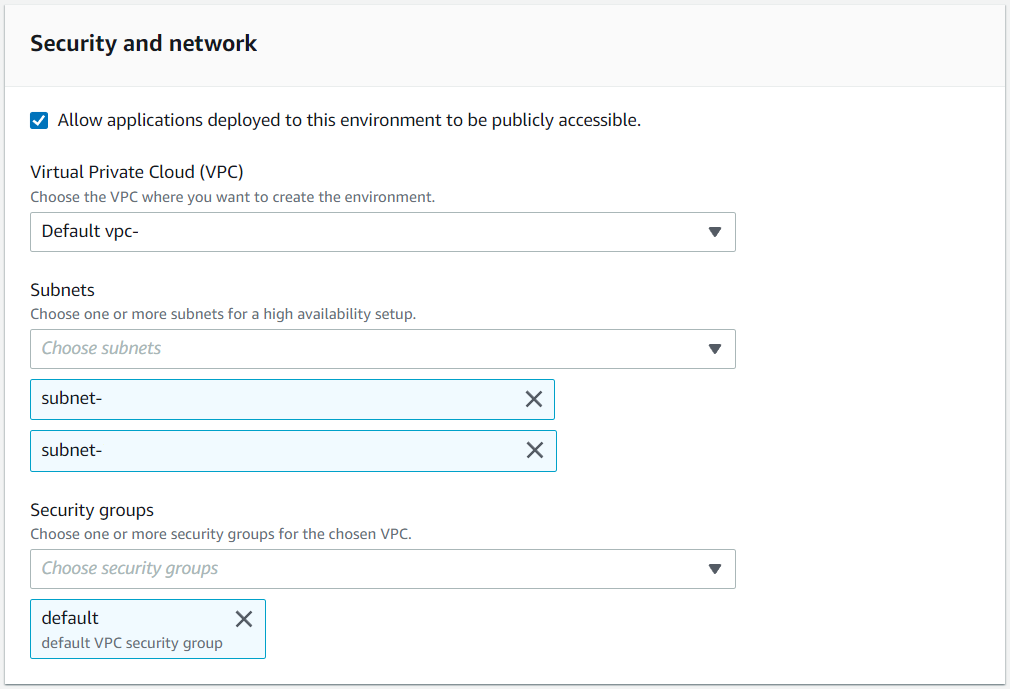Image resolution: width=1010 pixels, height=689 pixels.
Task: Click the Security groups dropdown arrow
Action: (715, 568)
